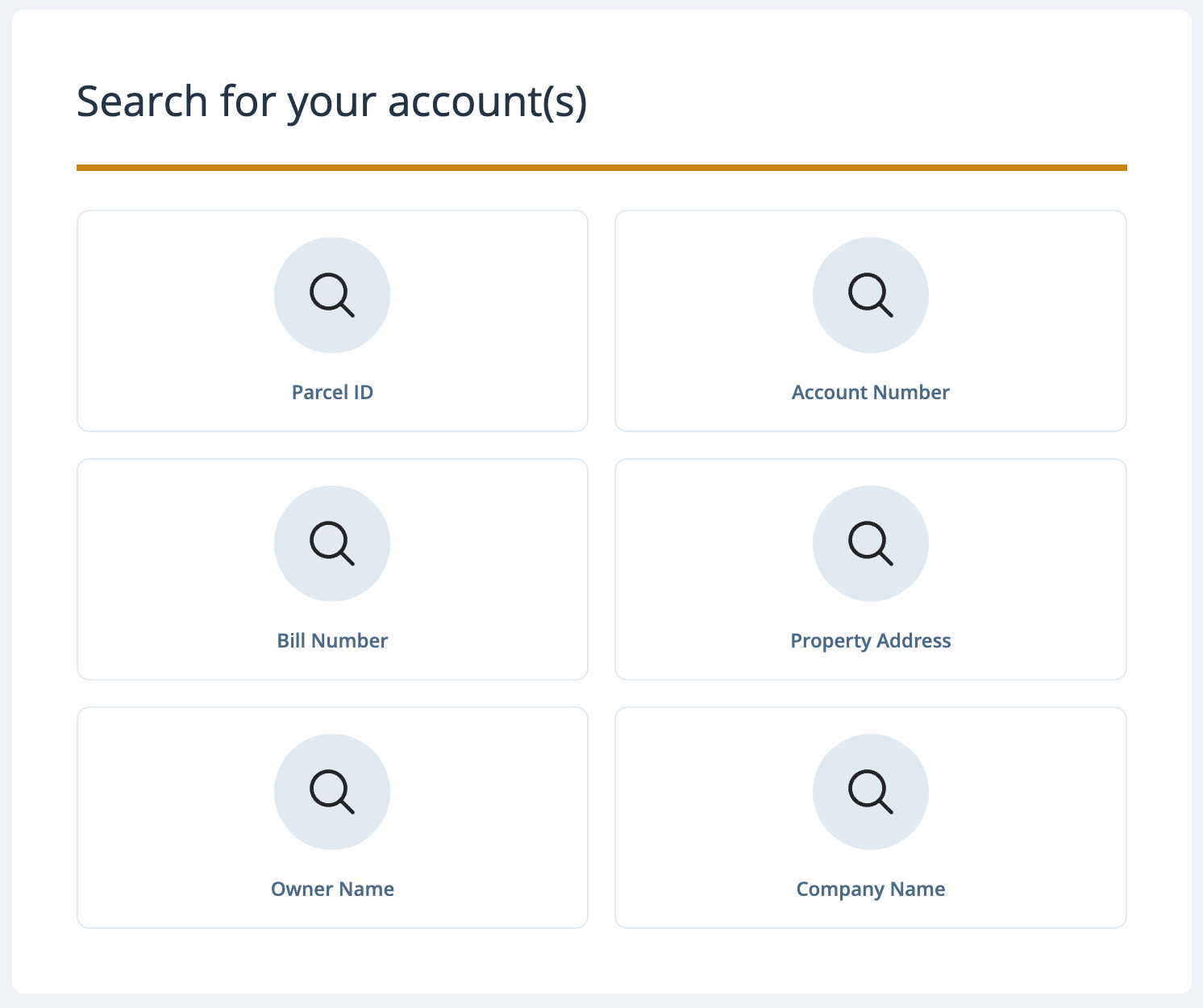1203x1008 pixels.
Task: Open the Property Address search card
Action: pos(871,569)
